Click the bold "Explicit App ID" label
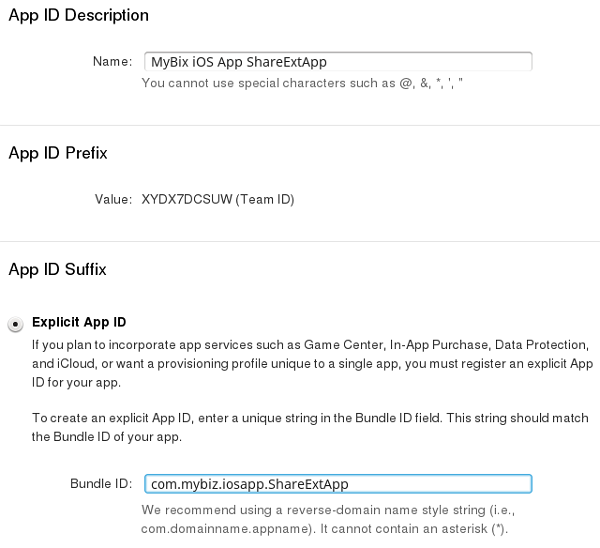The height and width of the screenshot is (548, 600). pyautogui.click(x=80, y=322)
